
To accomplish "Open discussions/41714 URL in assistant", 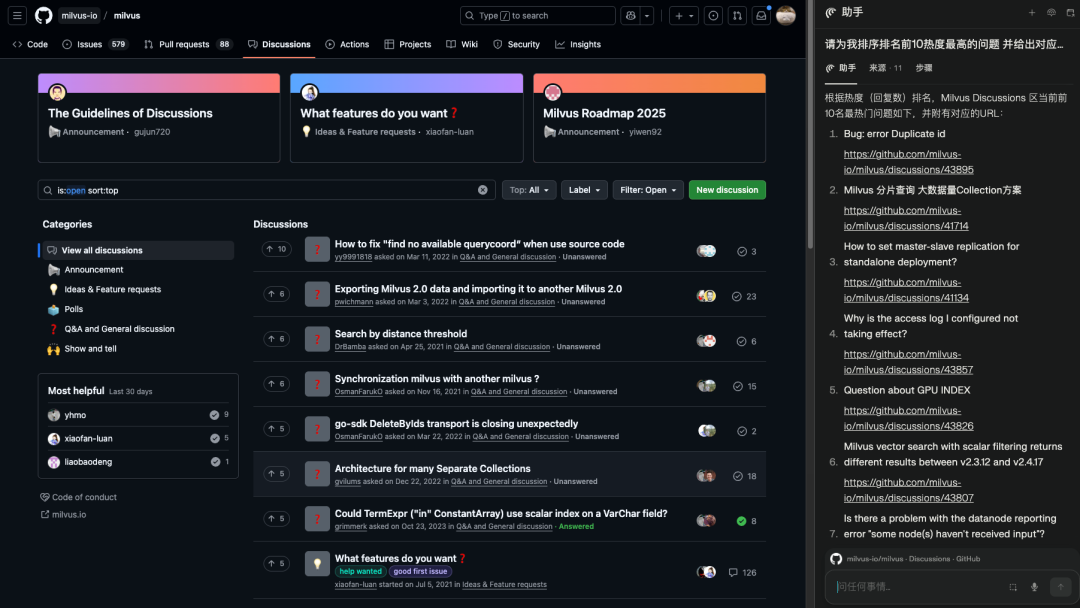I will (906, 218).
